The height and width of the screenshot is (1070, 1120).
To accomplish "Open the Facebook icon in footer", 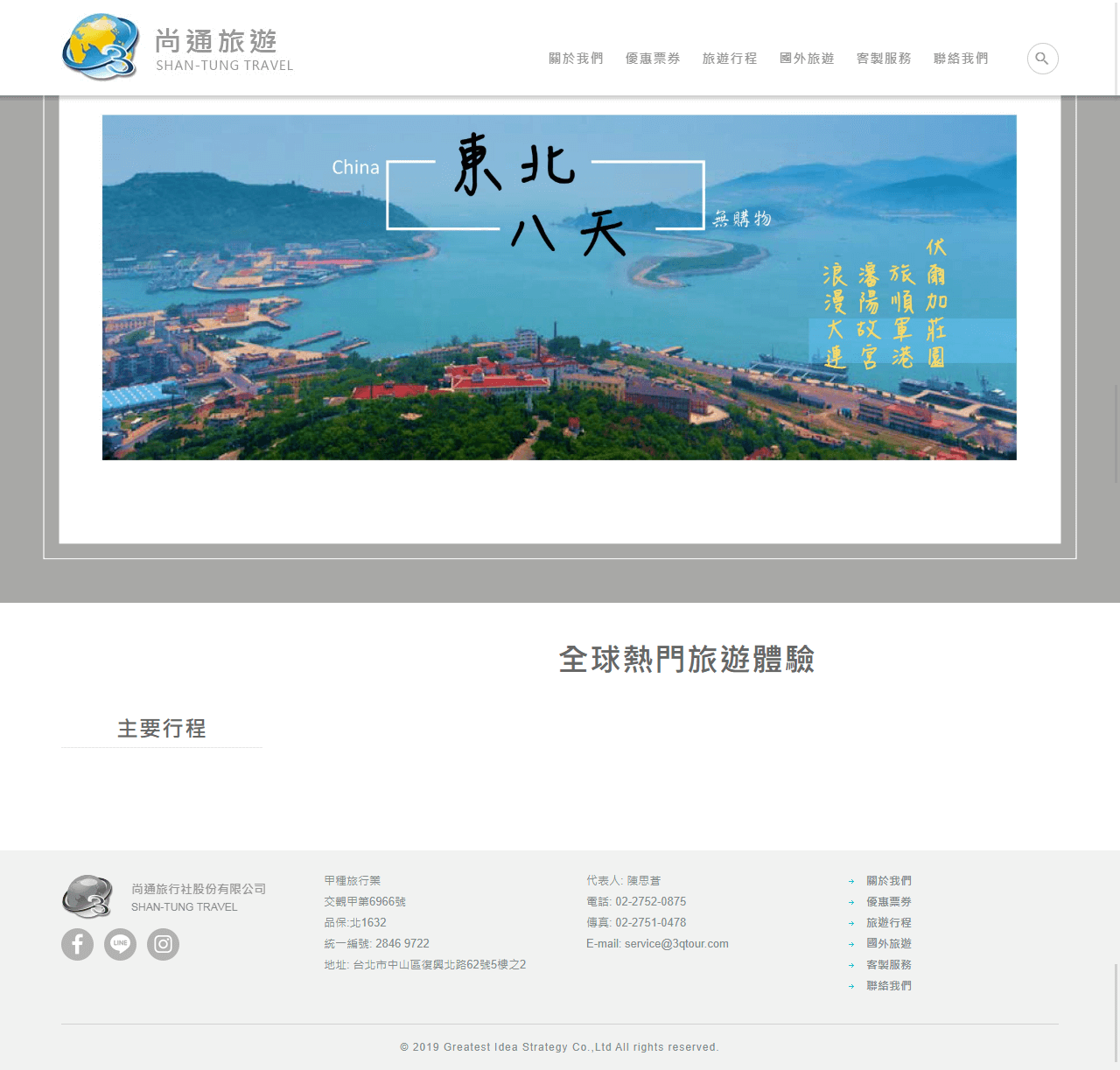I will point(77,944).
